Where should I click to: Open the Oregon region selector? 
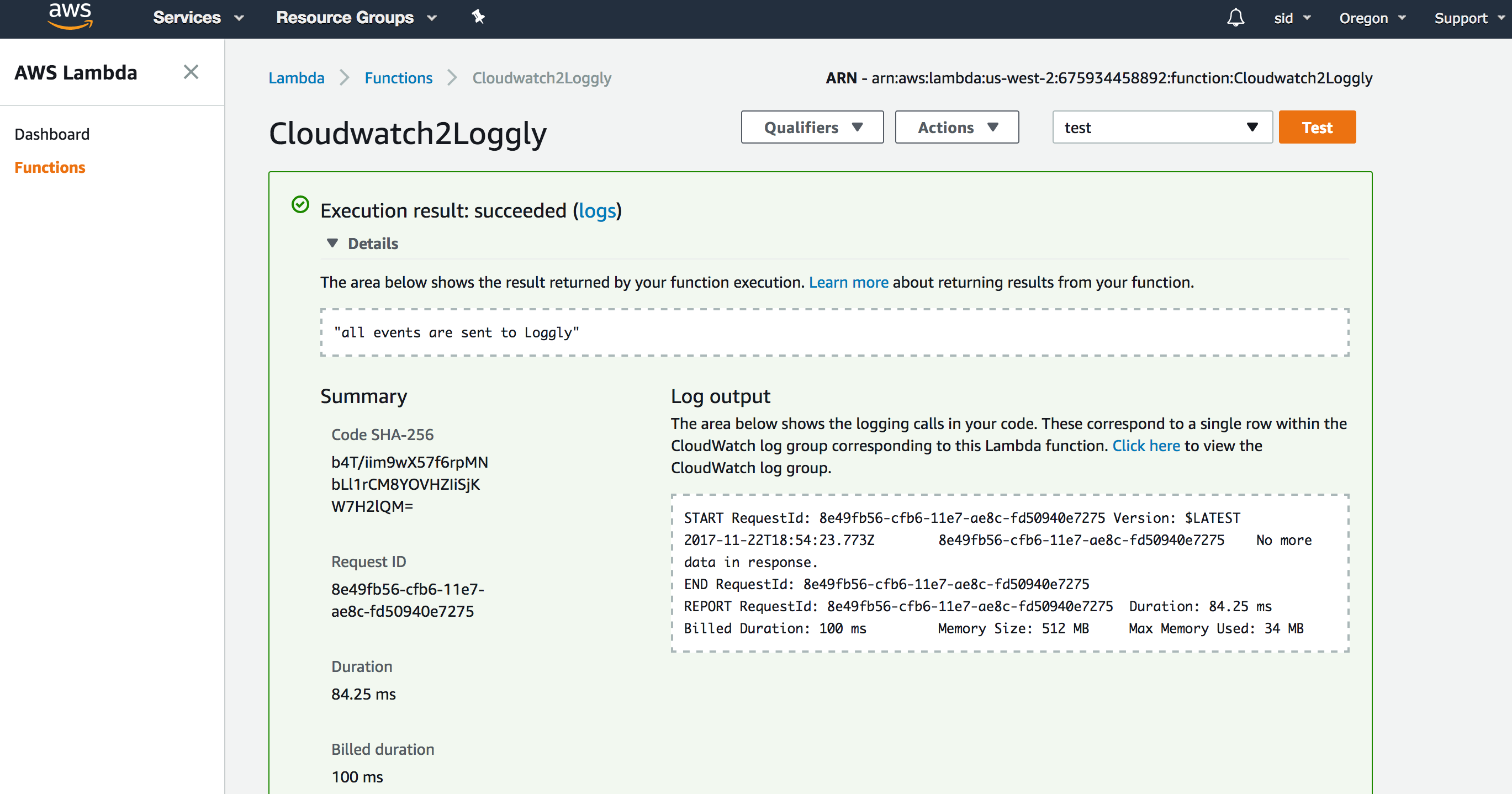[1372, 18]
